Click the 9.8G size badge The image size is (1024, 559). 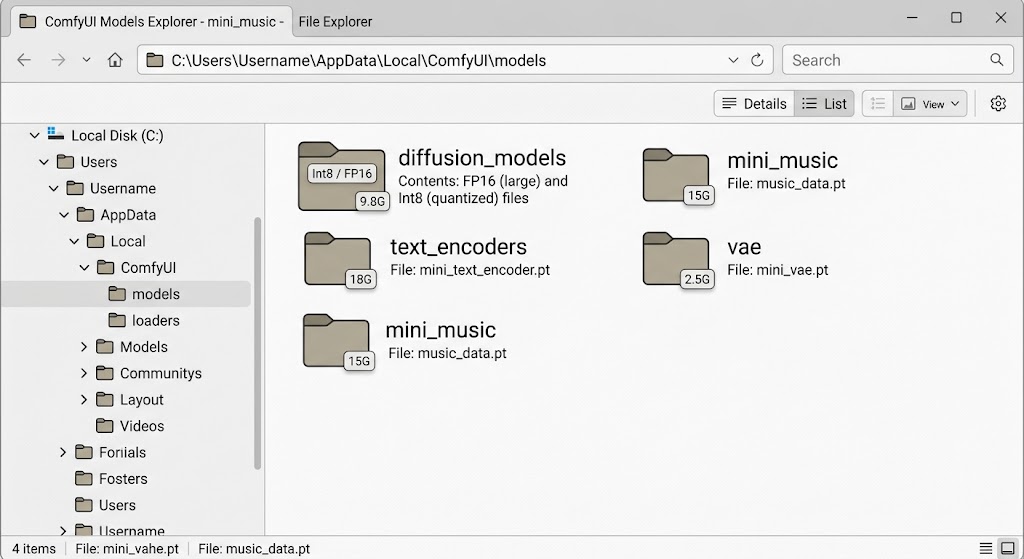coord(372,201)
